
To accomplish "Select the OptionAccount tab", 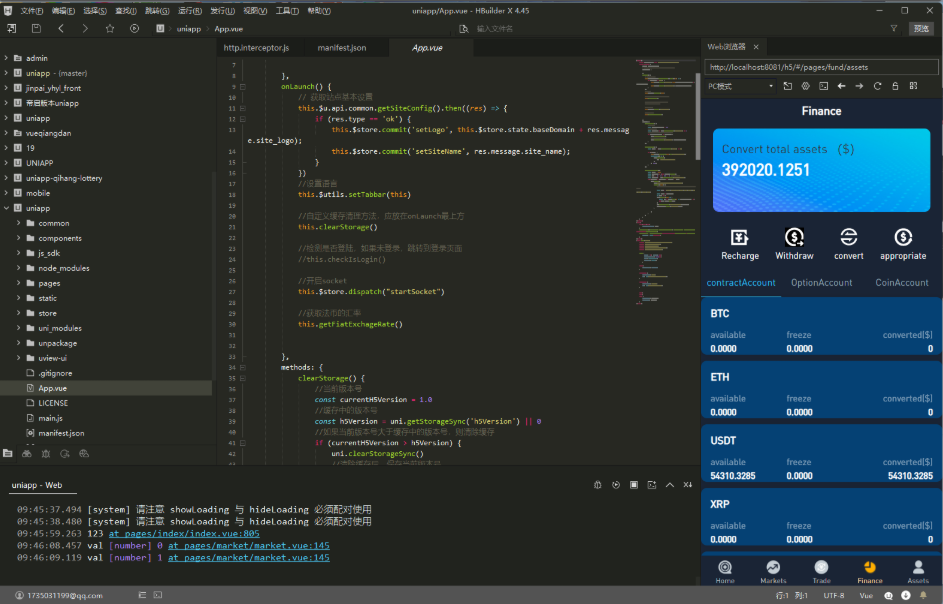I will point(822,283).
